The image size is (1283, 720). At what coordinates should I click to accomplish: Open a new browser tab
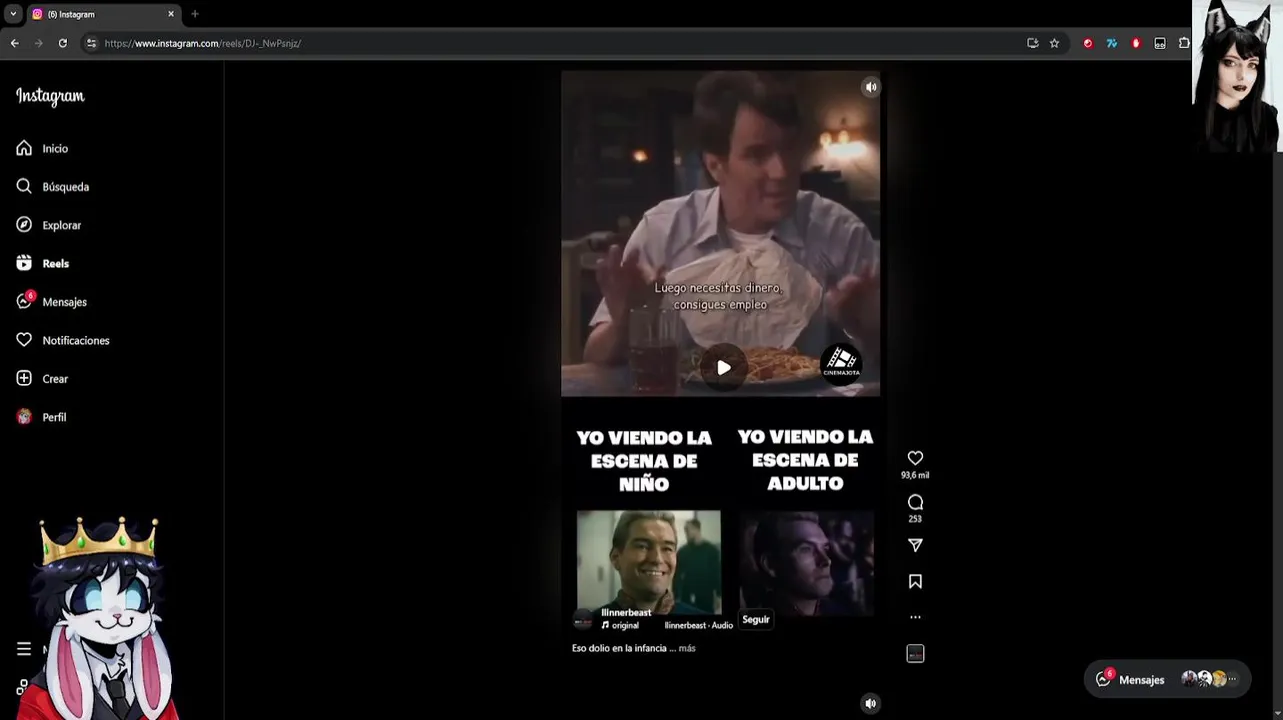195,14
